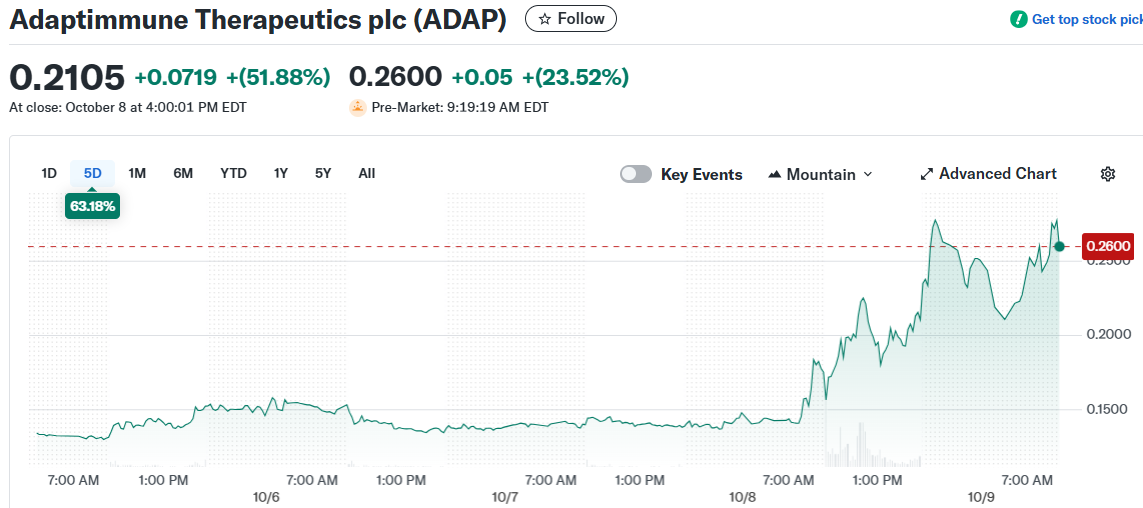
Task: Select the YTD range tab
Action: pos(233,173)
